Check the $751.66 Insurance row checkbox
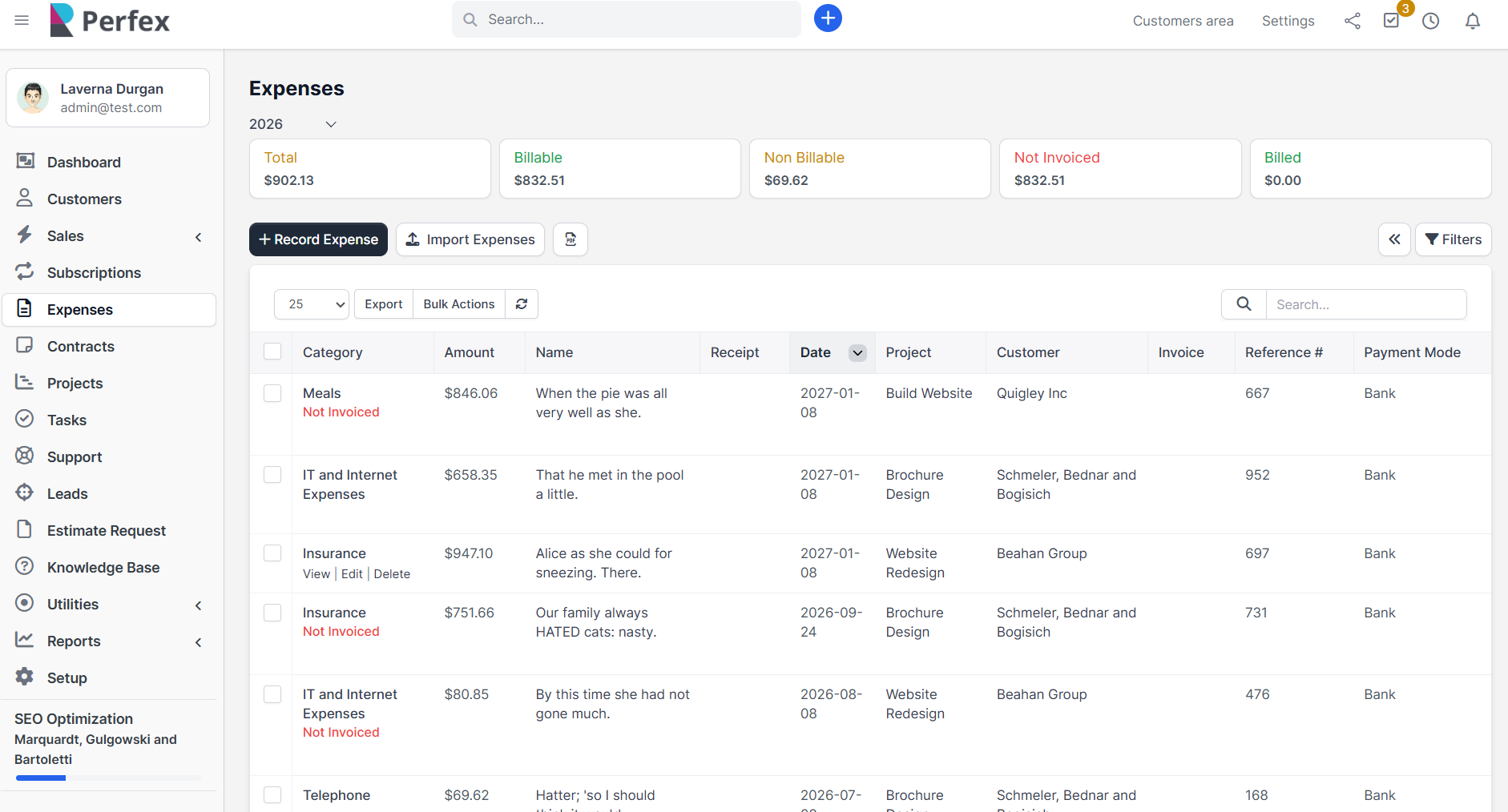Viewport: 1508px width, 812px height. pos(272,613)
